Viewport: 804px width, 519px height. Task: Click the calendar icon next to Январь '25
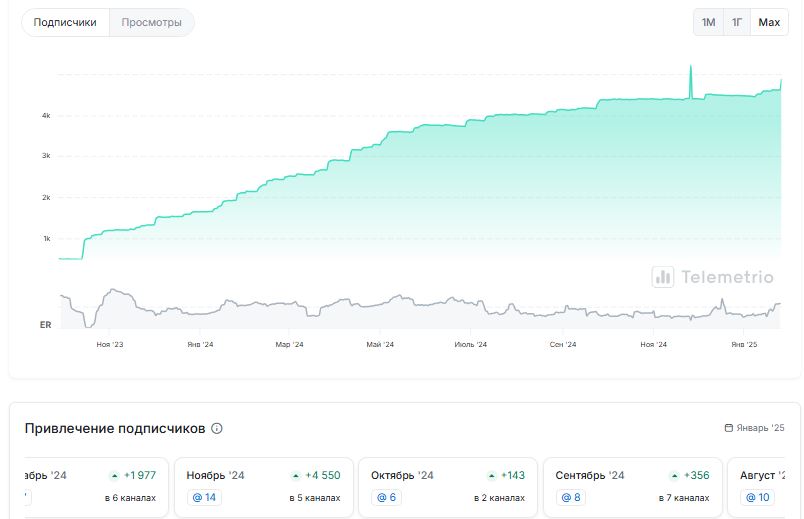[729, 428]
